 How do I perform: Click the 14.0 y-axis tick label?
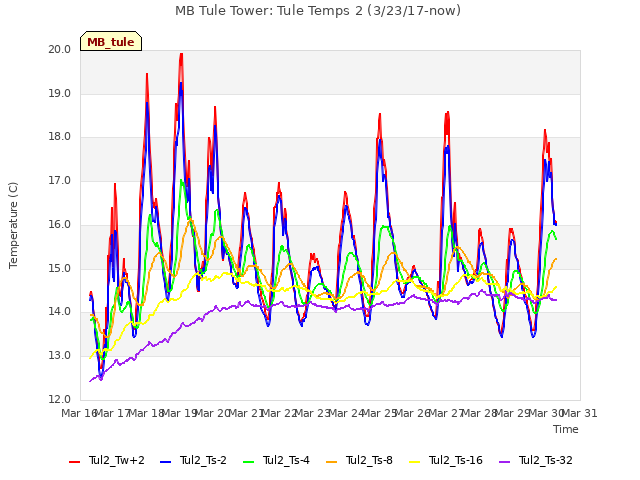(60, 312)
